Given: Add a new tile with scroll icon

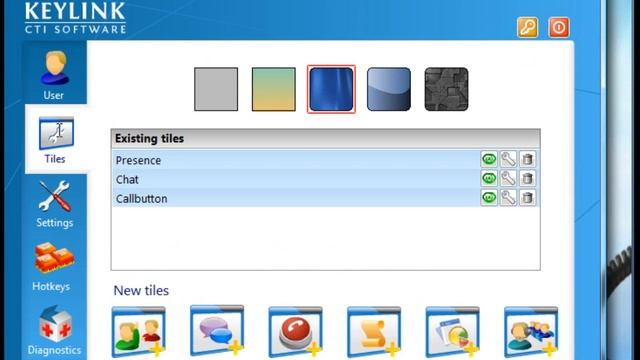Looking at the screenshot, I should (374, 332).
